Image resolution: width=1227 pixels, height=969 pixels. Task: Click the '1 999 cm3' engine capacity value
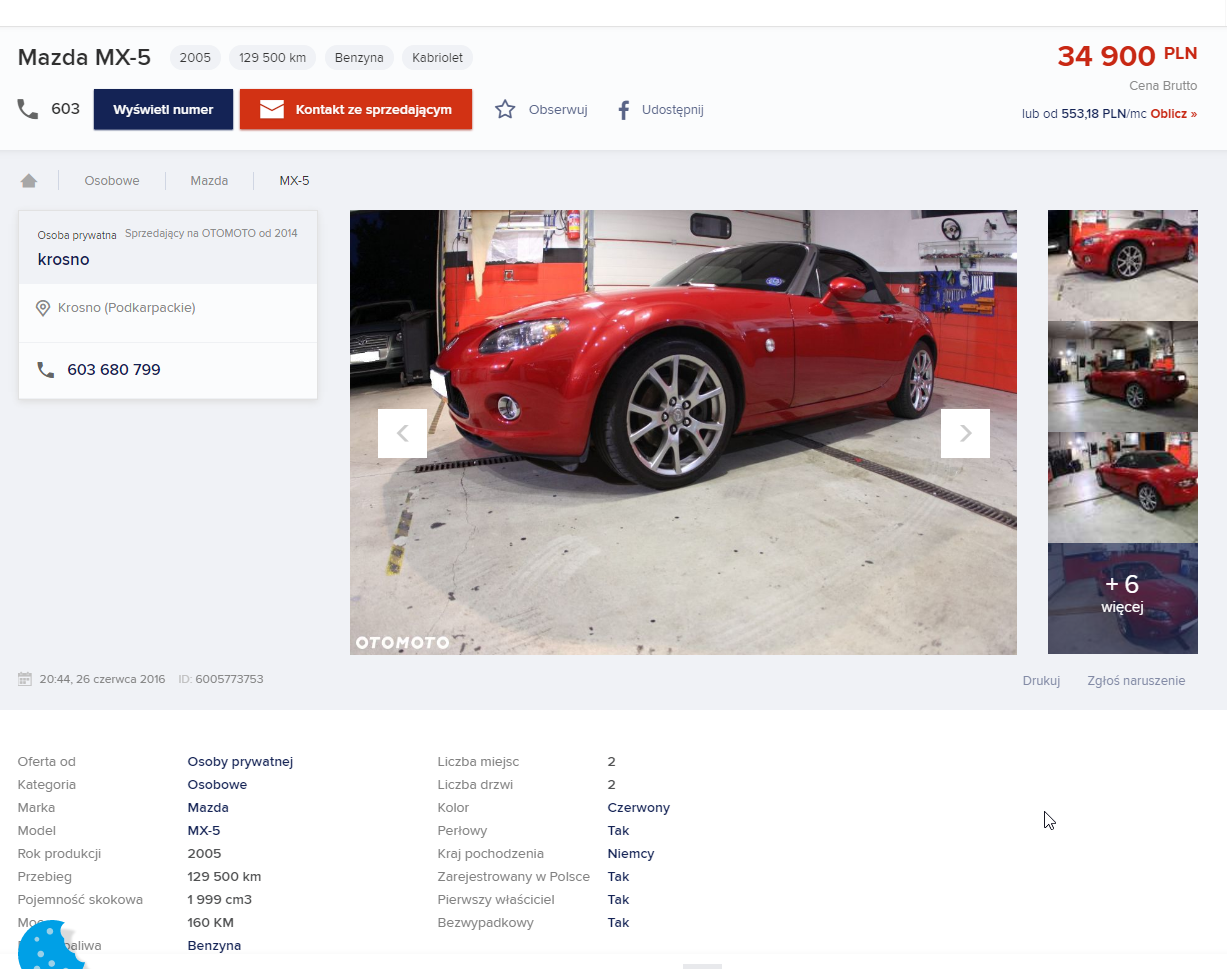220,900
